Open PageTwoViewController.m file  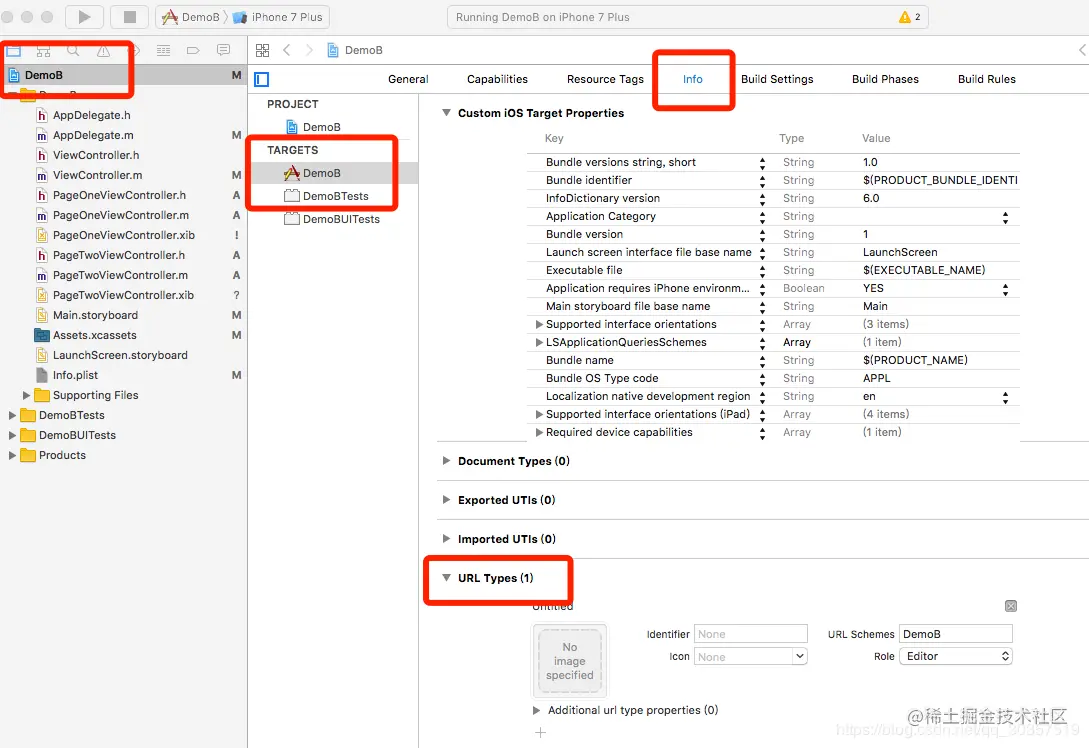[x=120, y=275]
